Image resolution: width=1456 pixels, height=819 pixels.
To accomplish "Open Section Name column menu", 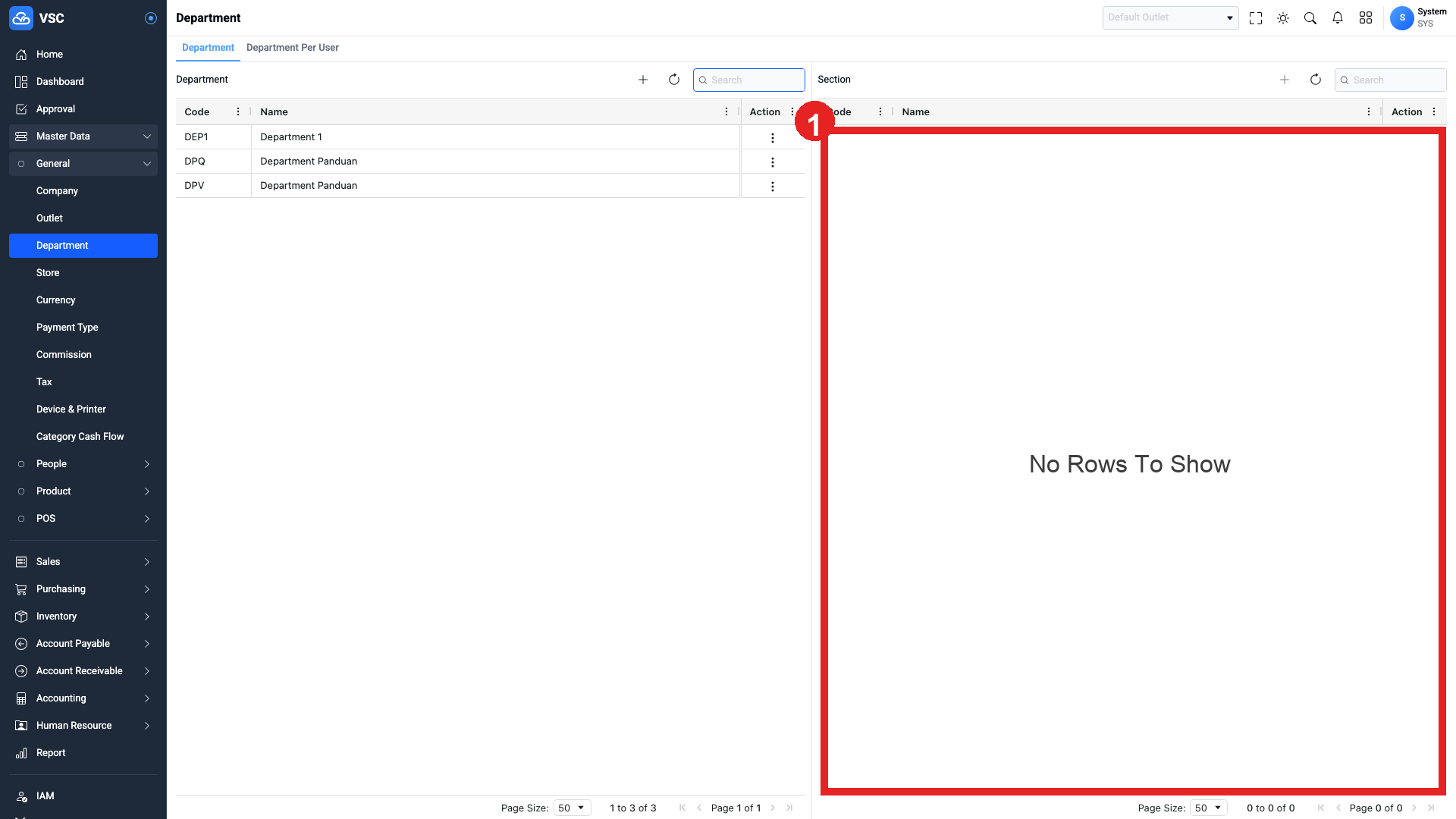I will pos(1369,112).
